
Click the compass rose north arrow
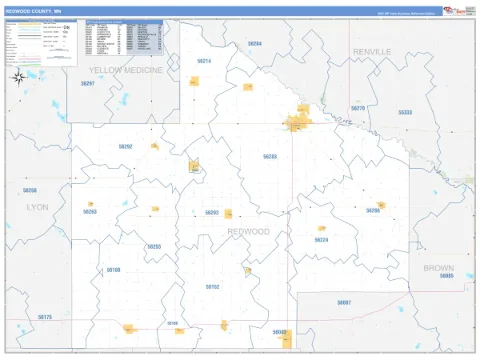19,77
